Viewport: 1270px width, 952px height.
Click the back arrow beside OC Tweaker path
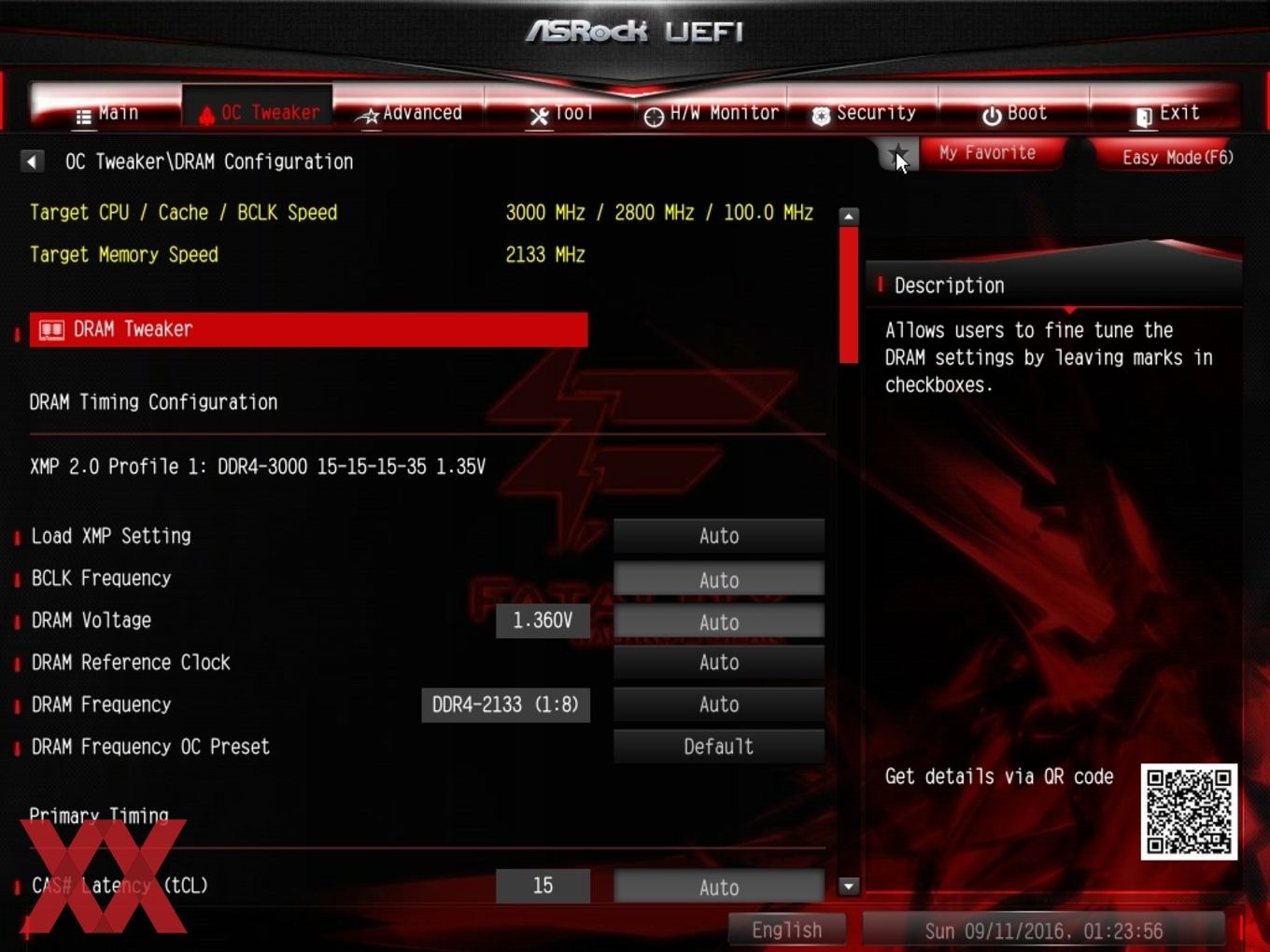[x=32, y=161]
